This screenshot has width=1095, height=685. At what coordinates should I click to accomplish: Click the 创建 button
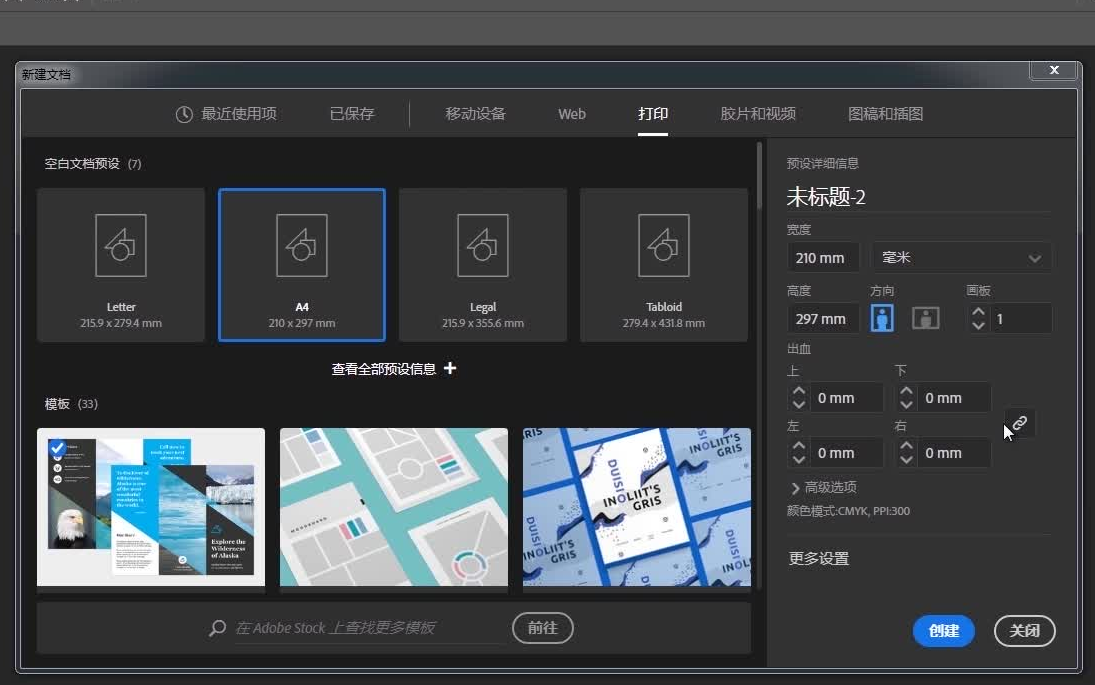pos(943,631)
